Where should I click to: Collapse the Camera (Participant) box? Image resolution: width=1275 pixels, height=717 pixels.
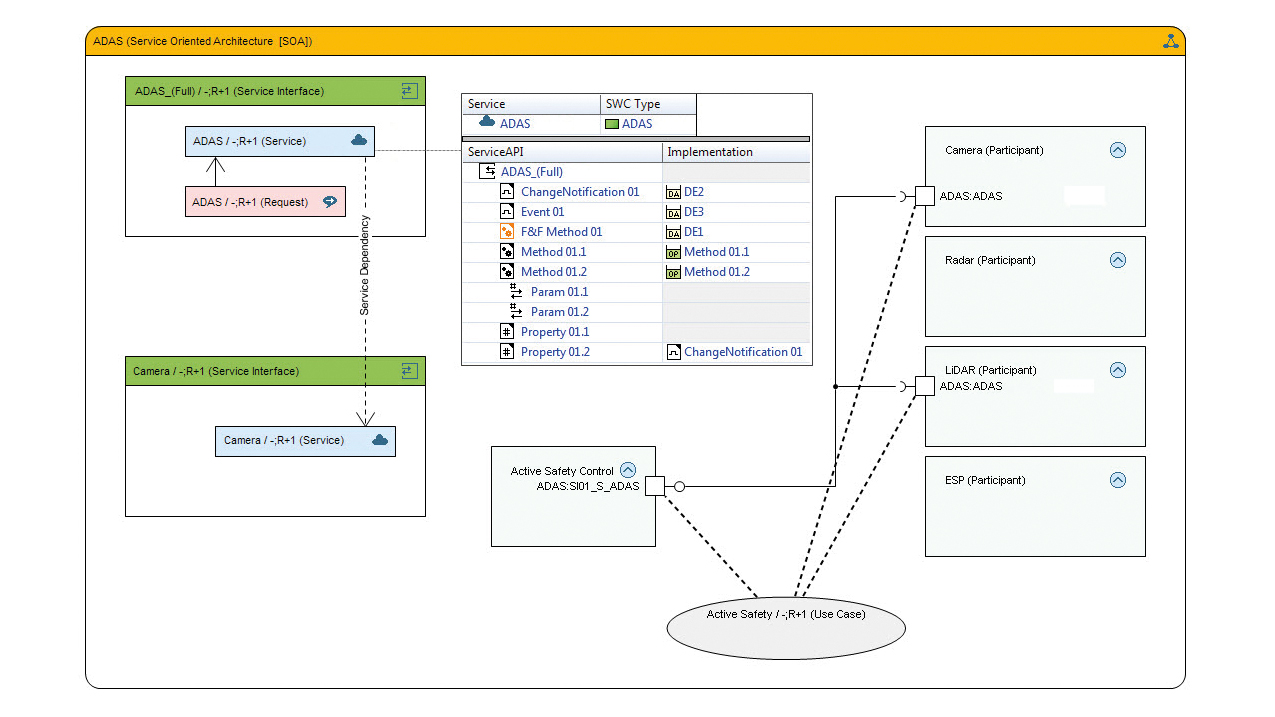[1118, 150]
